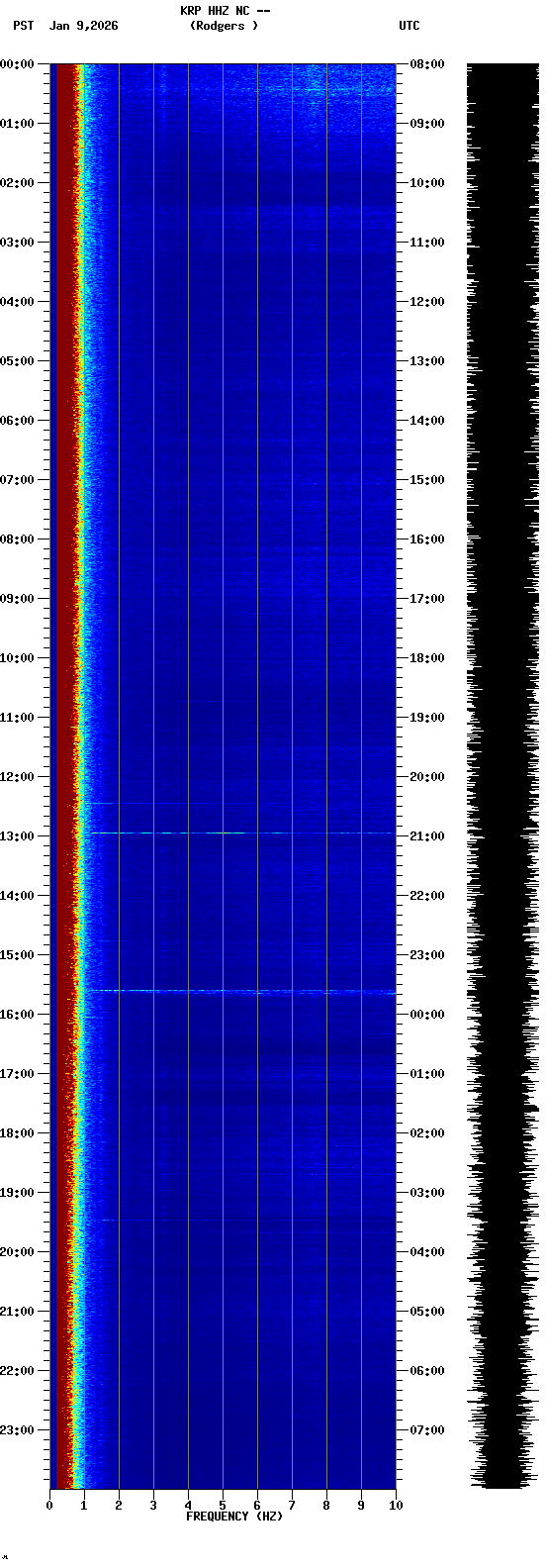Click the 07:00 UTC time label
Screen dimensions: 546x1568
[427, 1430]
